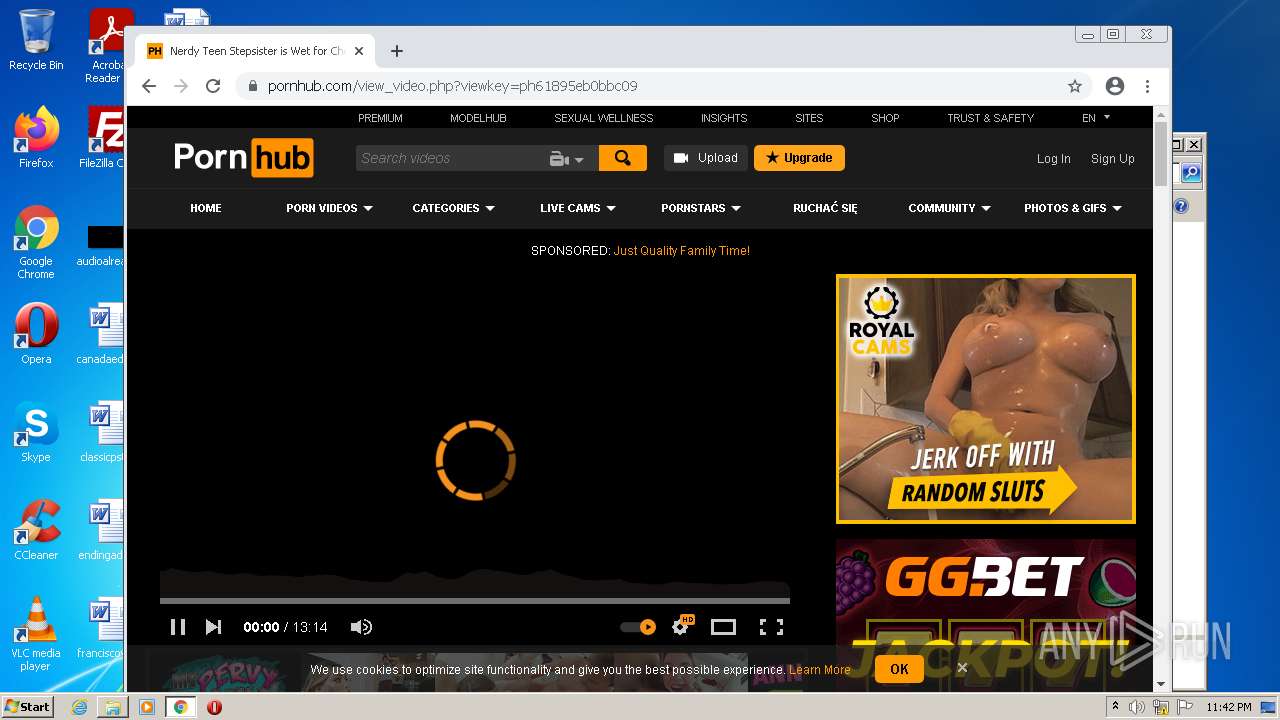1280x720 pixels.
Task: Skip to the next video
Action: click(213, 627)
